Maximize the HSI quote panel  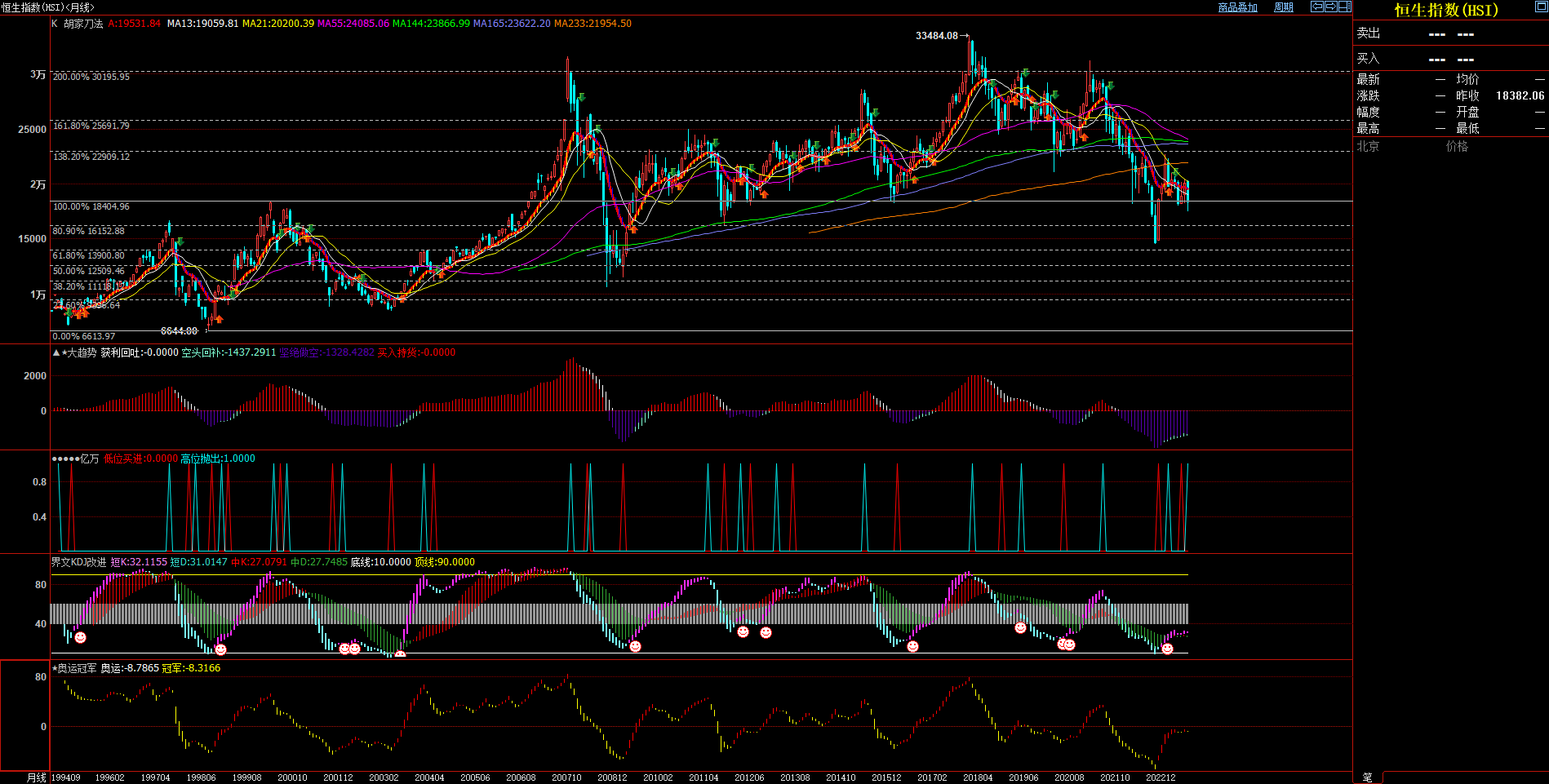tap(1541, 7)
